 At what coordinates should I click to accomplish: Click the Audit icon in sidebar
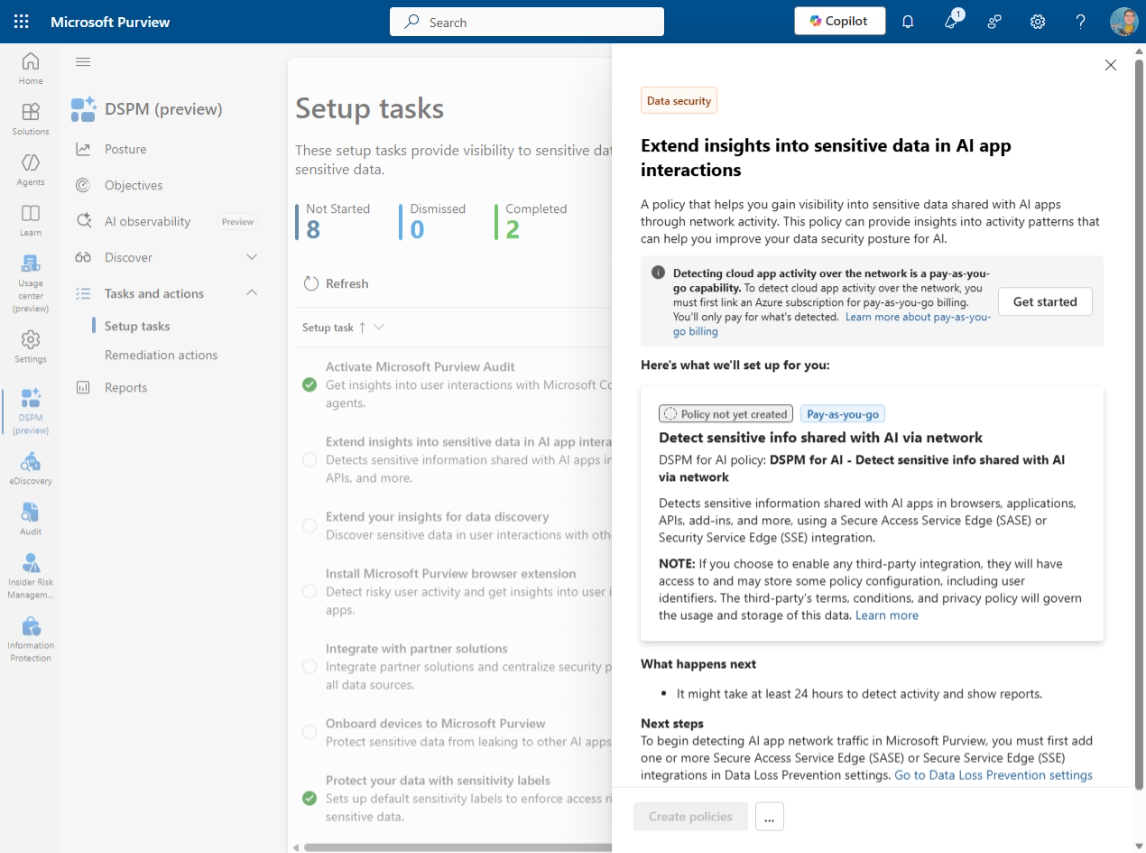pos(30,517)
